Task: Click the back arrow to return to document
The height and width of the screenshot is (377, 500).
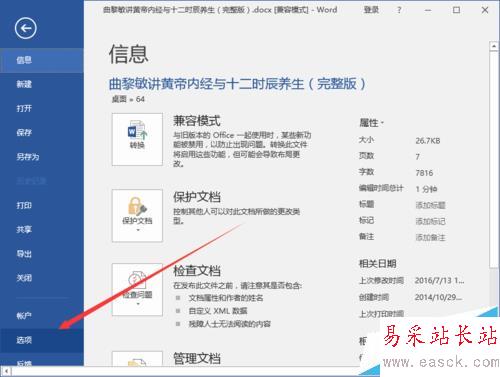Action: 26,28
